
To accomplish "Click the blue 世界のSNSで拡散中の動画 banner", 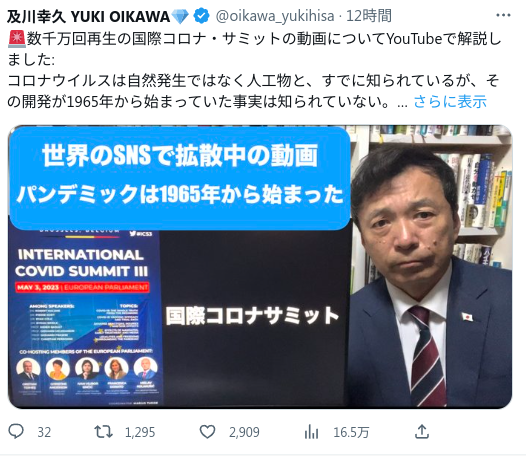I will (180, 178).
